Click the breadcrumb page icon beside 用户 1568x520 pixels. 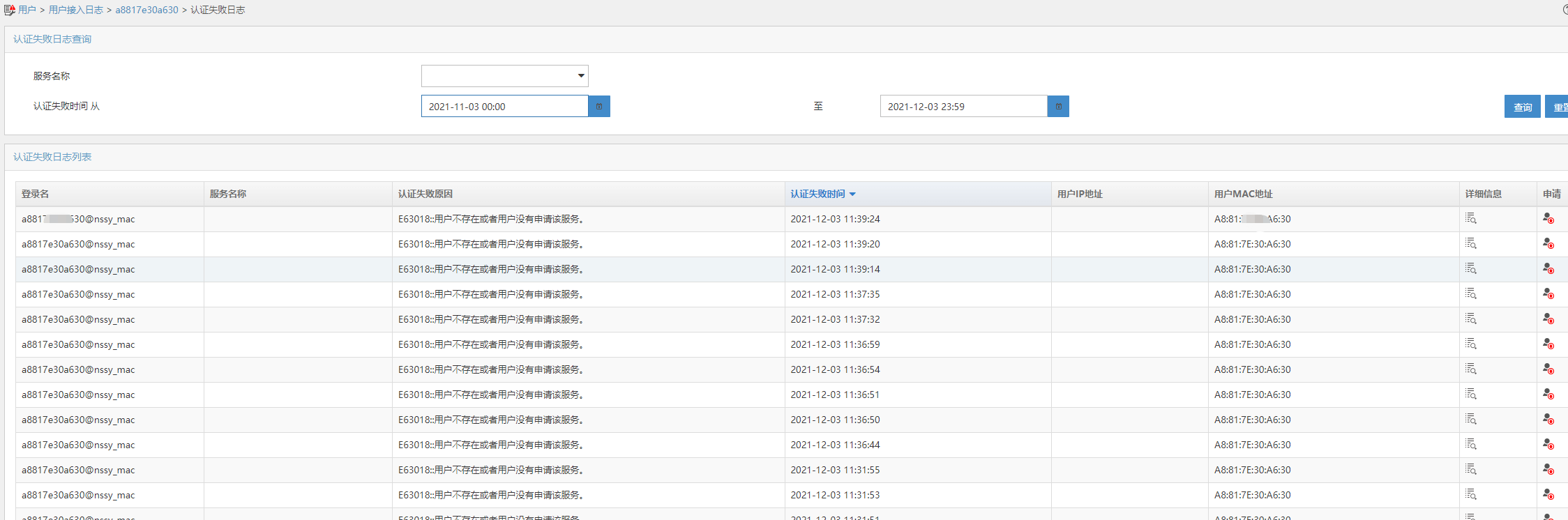pyautogui.click(x=10, y=10)
